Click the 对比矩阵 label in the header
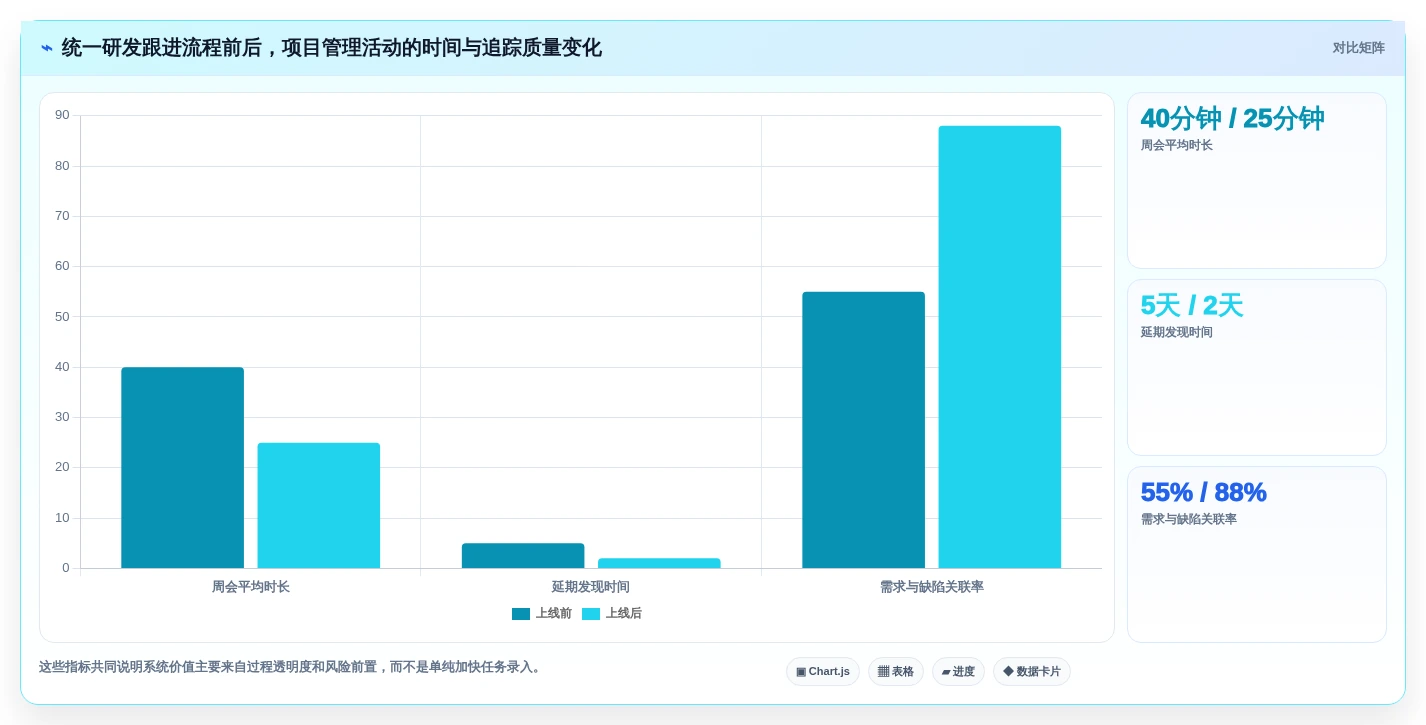The height and width of the screenshot is (725, 1426). [1358, 48]
